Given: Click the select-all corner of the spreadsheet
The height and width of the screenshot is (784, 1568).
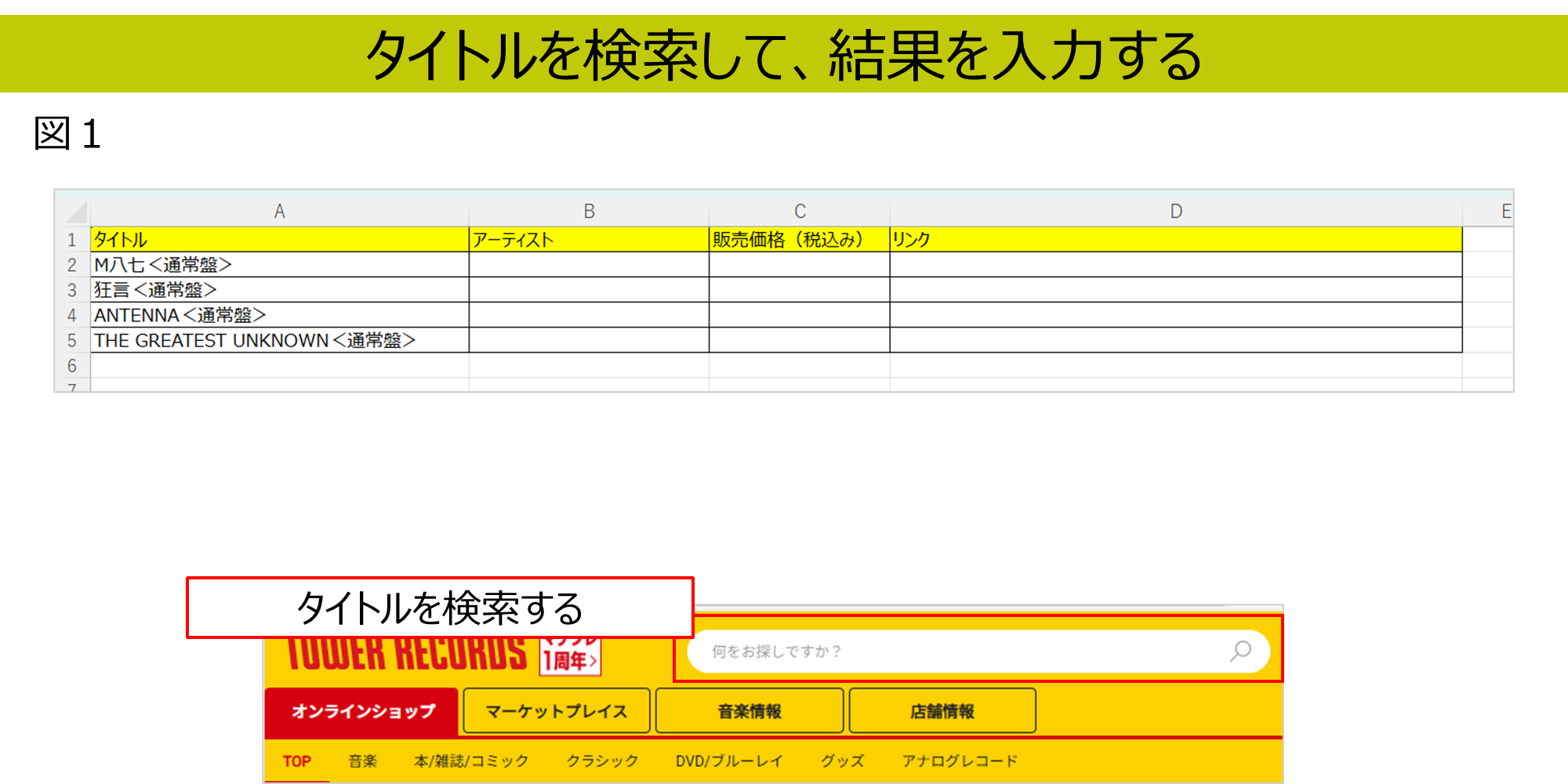Looking at the screenshot, I should (75, 212).
